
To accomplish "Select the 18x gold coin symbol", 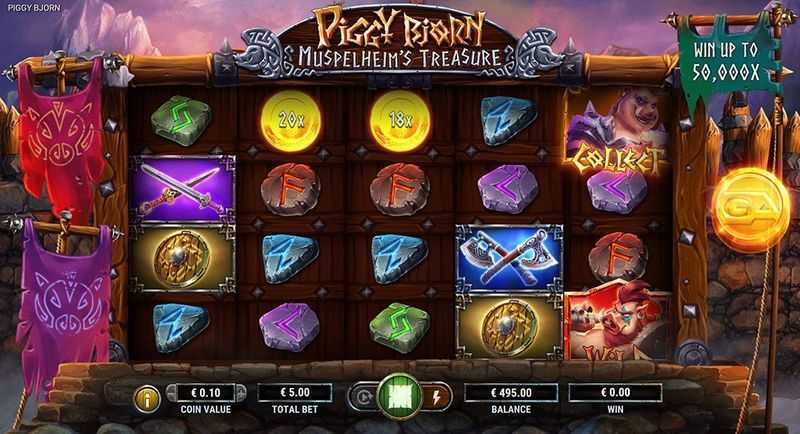I will 400,121.
